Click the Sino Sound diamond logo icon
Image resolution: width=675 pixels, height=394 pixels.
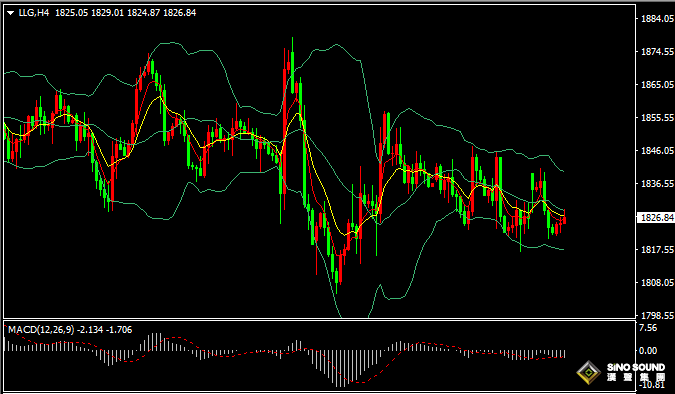(588, 372)
